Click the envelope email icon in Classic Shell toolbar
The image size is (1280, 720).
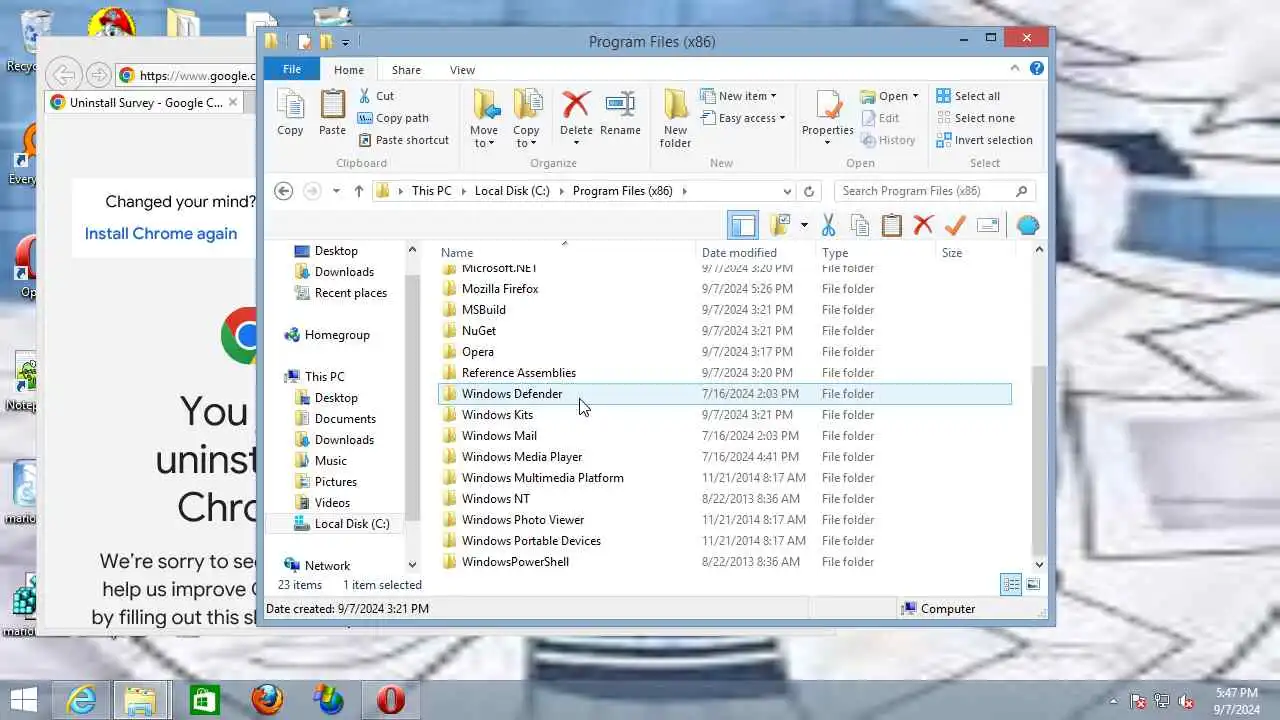pos(988,225)
